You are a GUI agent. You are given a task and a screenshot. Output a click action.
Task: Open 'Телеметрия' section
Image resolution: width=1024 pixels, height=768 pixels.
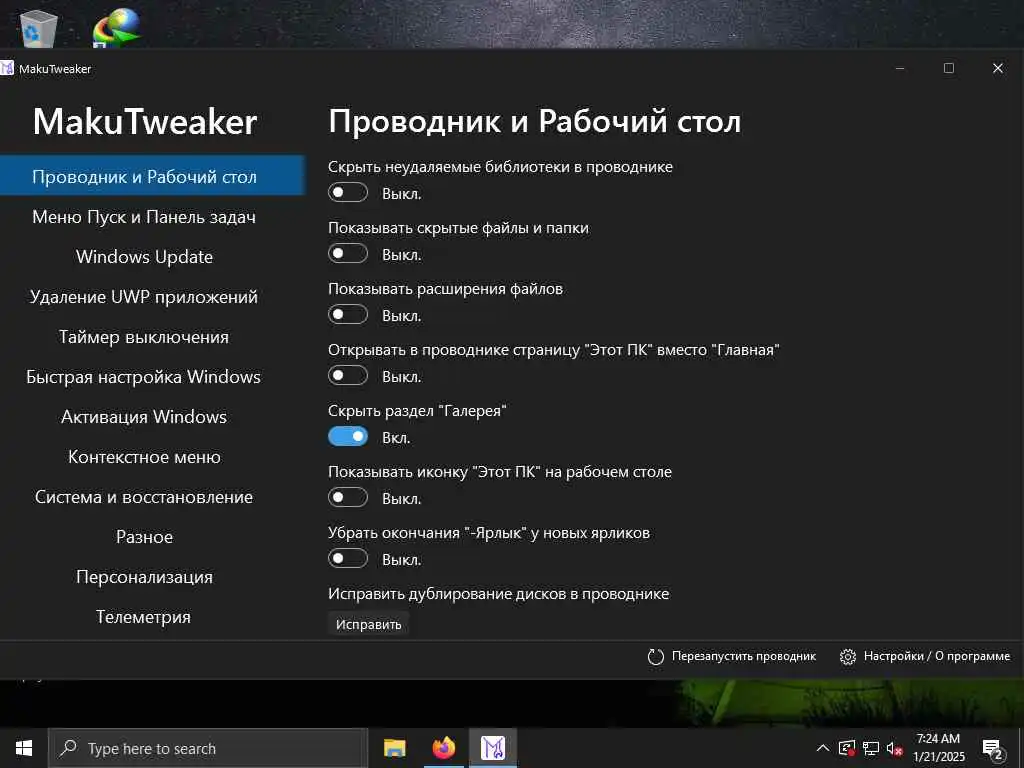[x=144, y=616]
